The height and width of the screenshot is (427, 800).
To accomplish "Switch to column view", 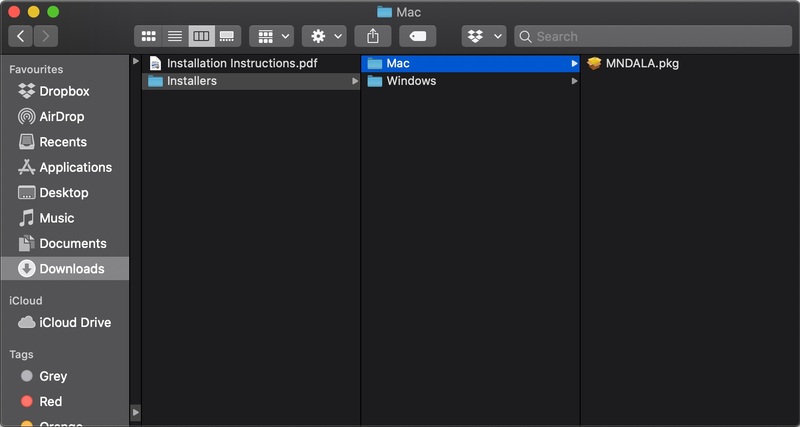I will (x=202, y=36).
